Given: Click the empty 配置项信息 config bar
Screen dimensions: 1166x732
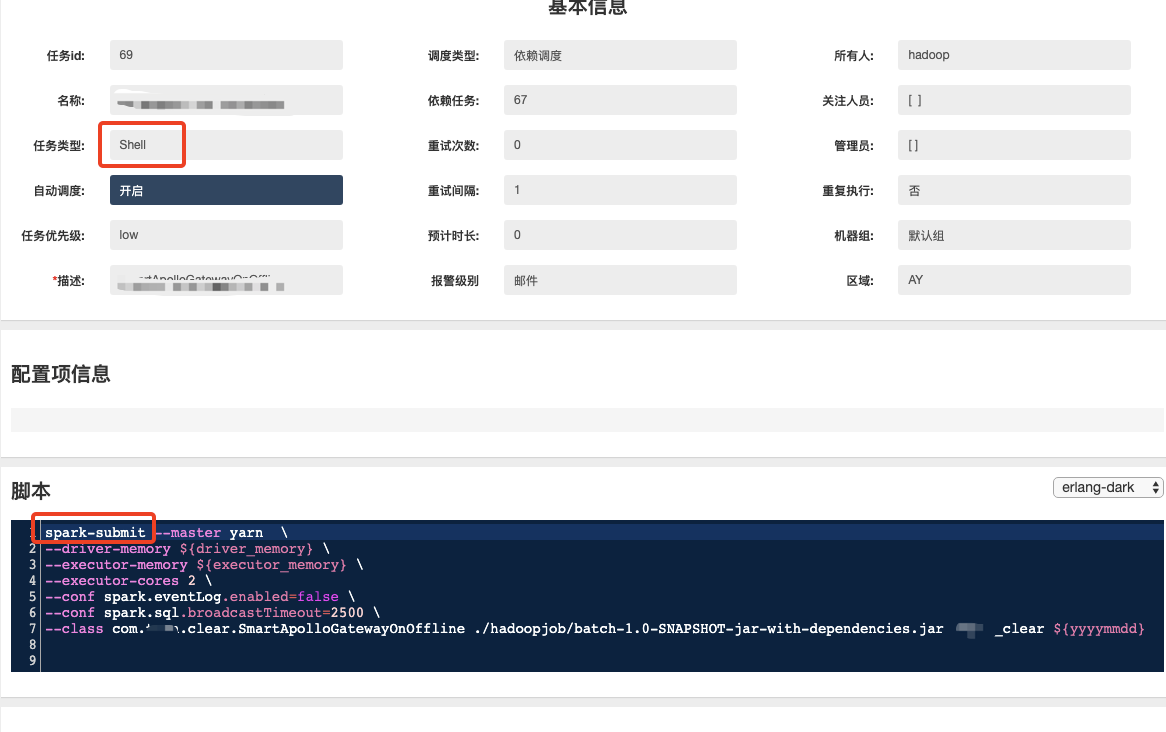Looking at the screenshot, I should pyautogui.click(x=587, y=420).
